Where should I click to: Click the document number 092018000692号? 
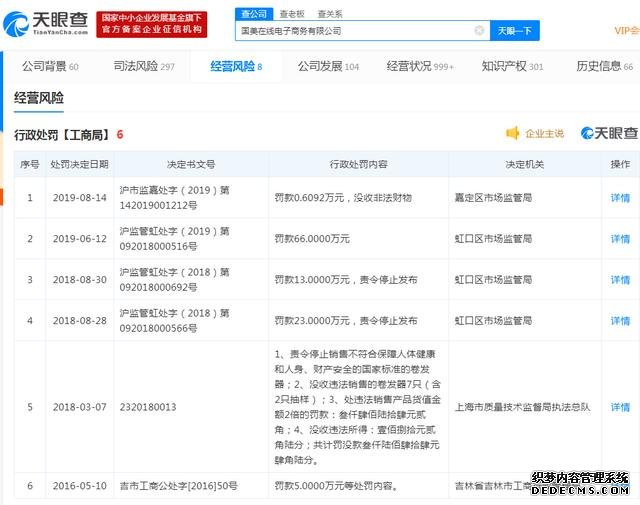click(158, 287)
